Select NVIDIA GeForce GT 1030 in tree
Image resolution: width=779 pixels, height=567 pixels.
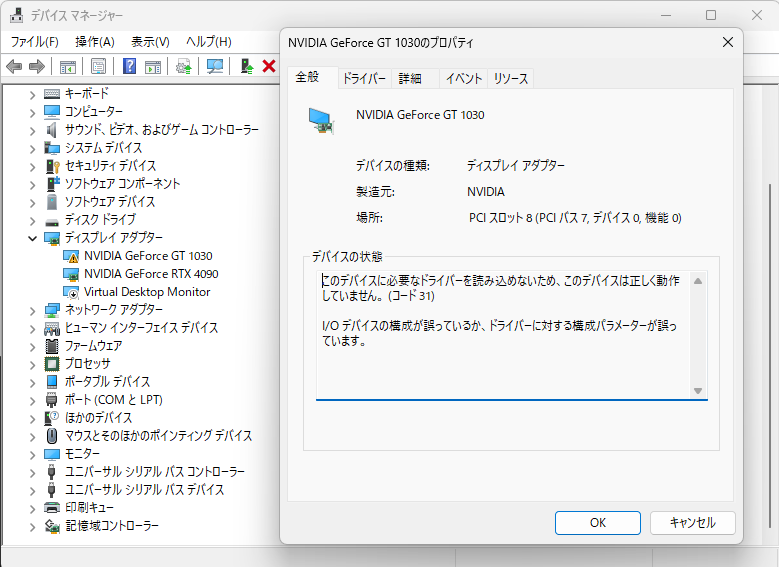pos(148,256)
